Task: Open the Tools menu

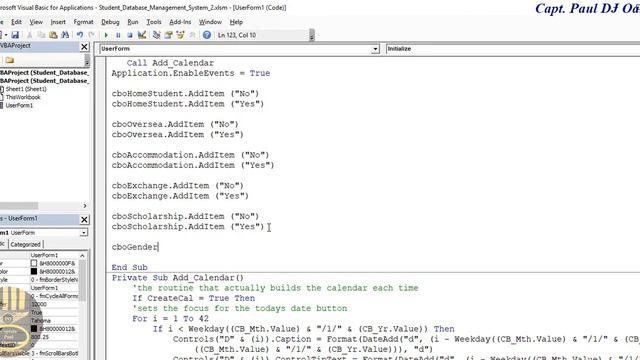Action: click(154, 22)
